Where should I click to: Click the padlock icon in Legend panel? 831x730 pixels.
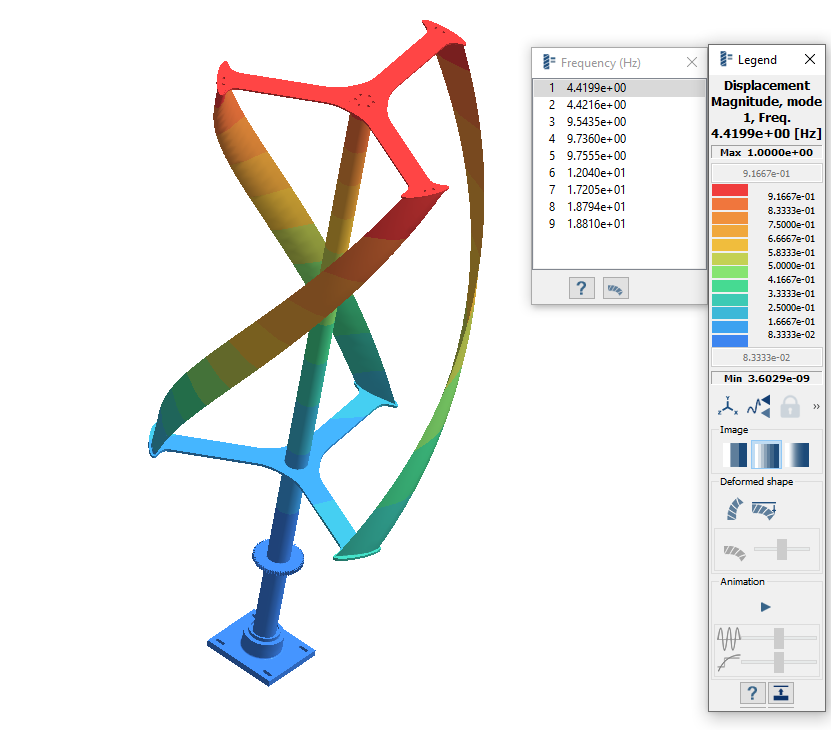[x=790, y=406]
